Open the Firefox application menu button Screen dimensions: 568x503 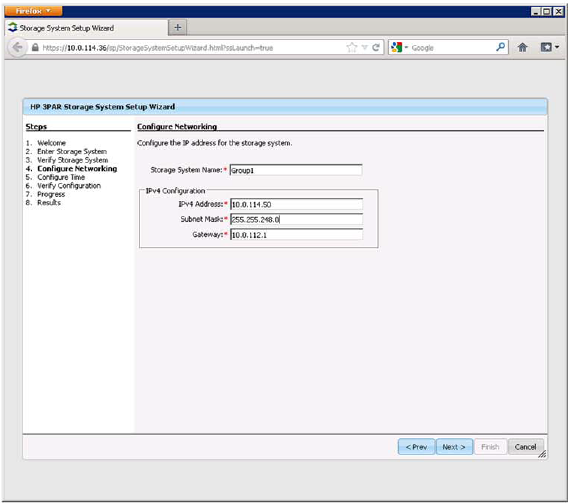click(x=33, y=11)
